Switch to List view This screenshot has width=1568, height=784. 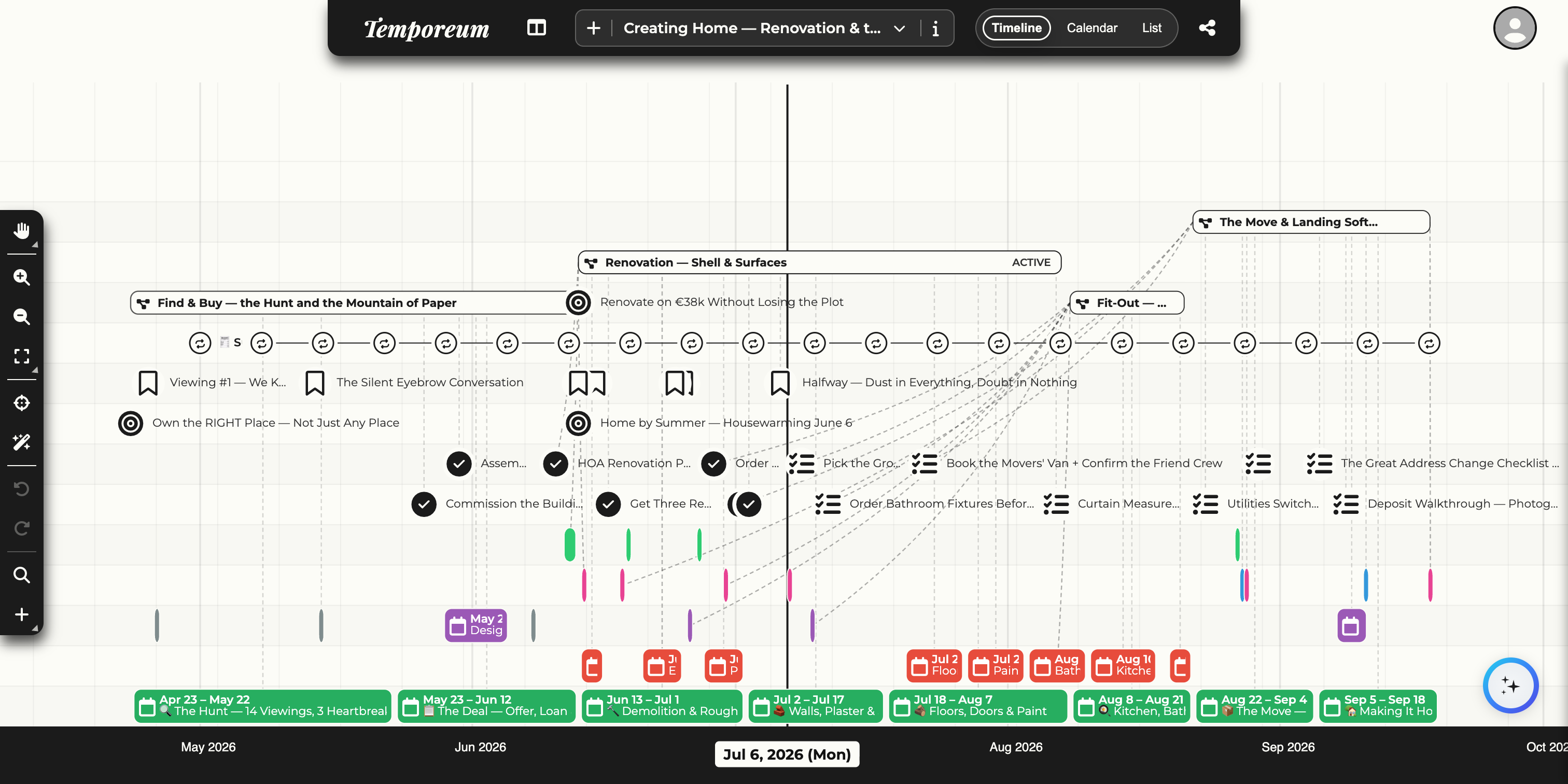(1152, 28)
